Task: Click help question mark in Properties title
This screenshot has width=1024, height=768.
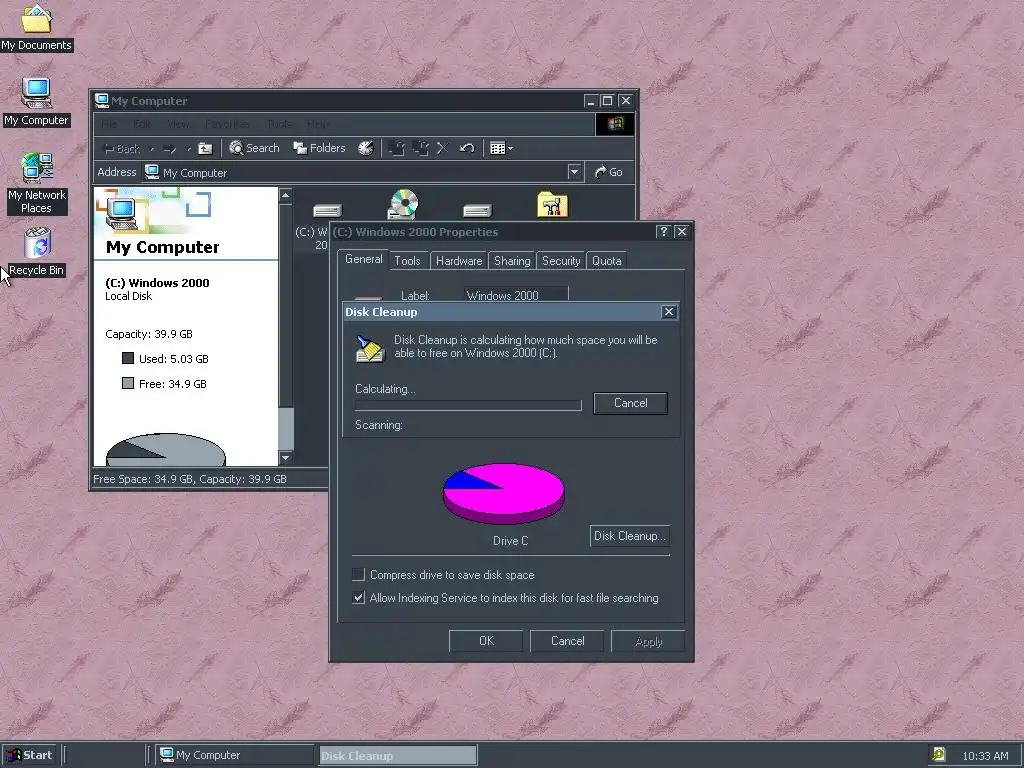Action: [664, 232]
